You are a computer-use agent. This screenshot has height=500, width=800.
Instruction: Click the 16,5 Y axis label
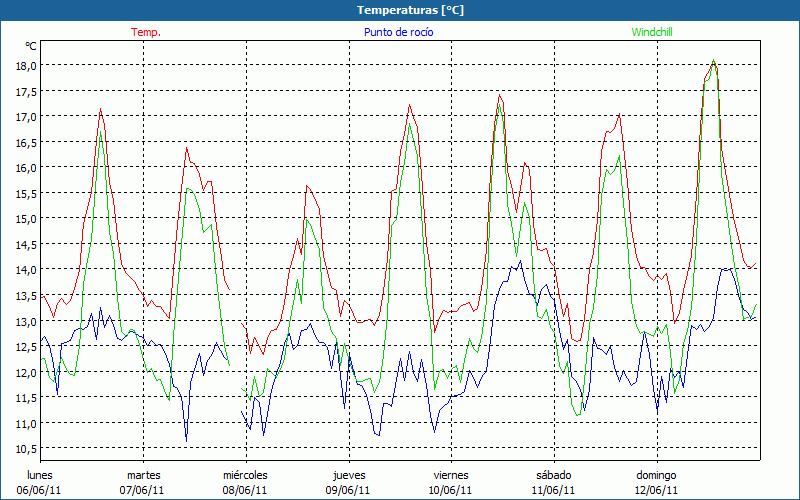[24, 142]
